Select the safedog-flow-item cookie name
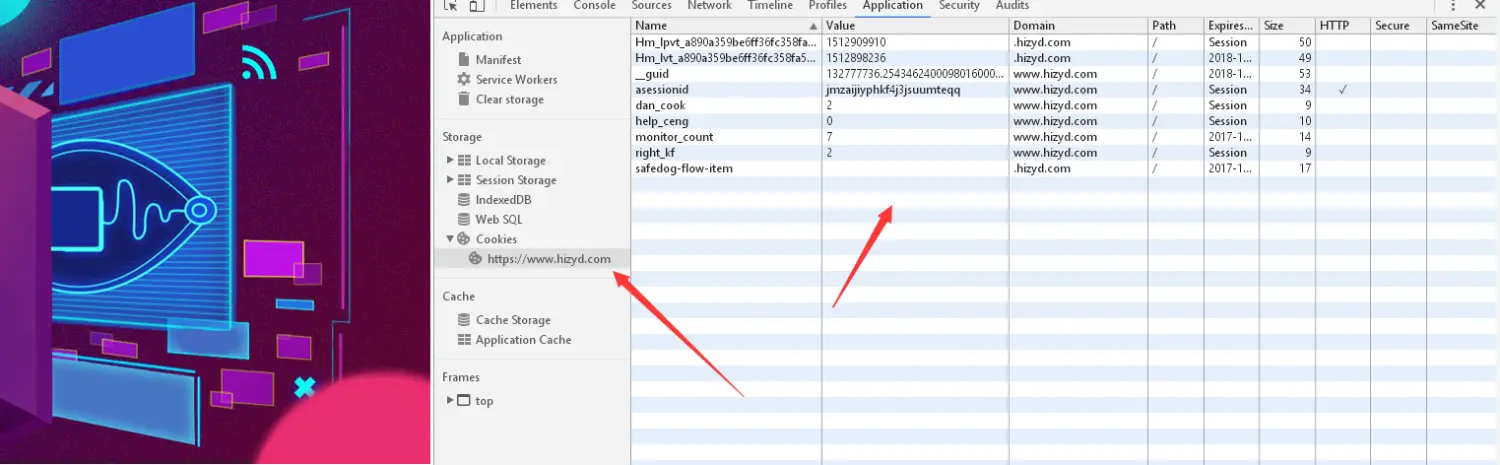 click(684, 168)
